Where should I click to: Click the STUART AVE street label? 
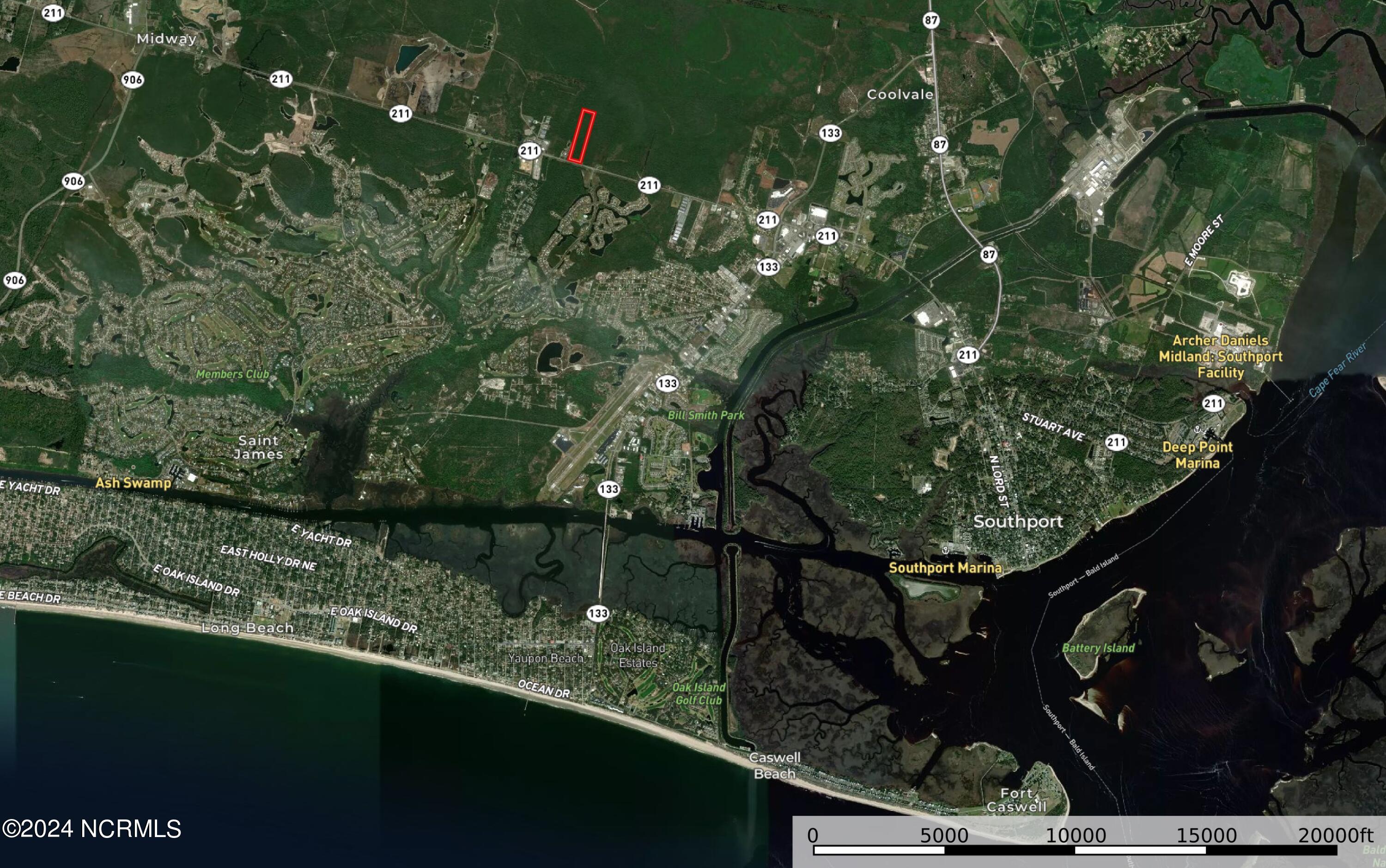(1053, 428)
